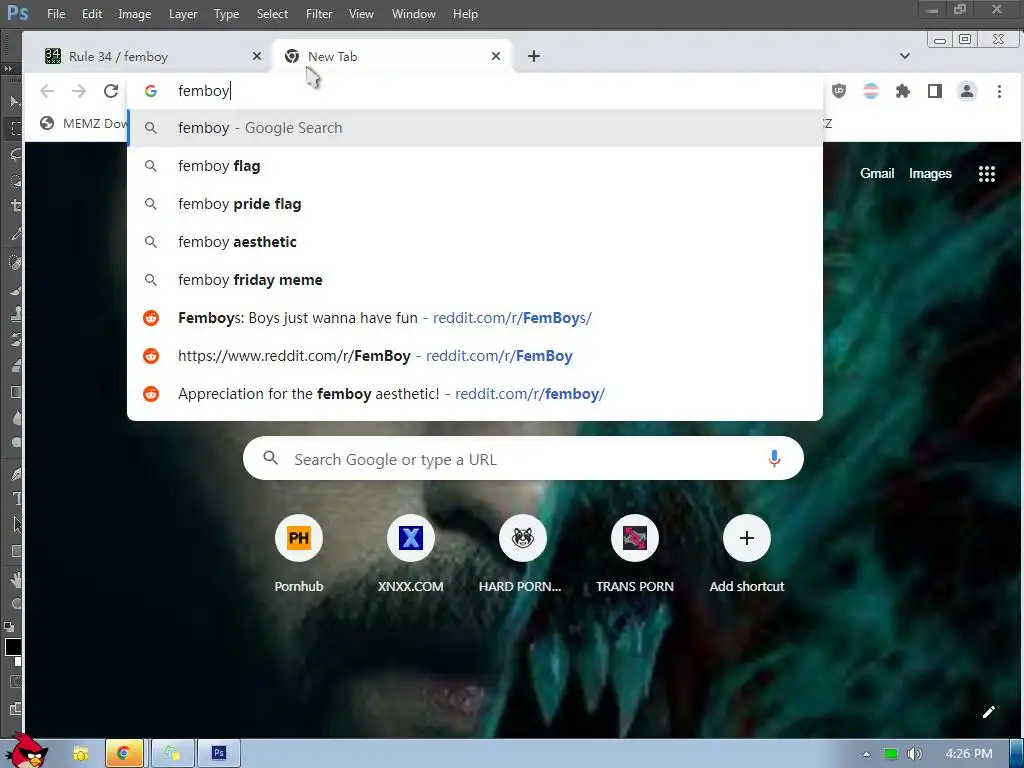
Task: Open Chrome from the taskbar
Action: (x=123, y=754)
